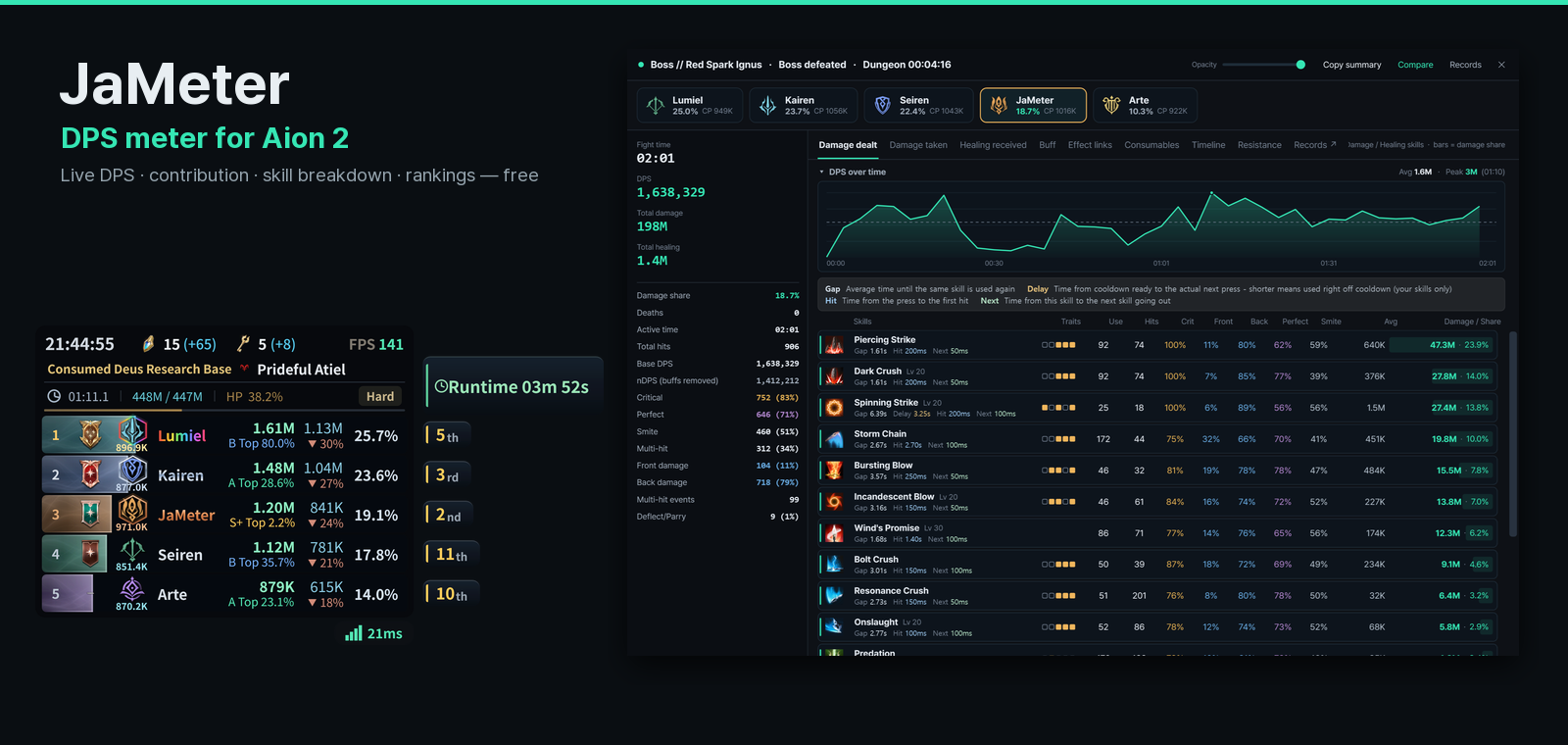
Task: Click the latency signal bars icon
Action: [354, 634]
